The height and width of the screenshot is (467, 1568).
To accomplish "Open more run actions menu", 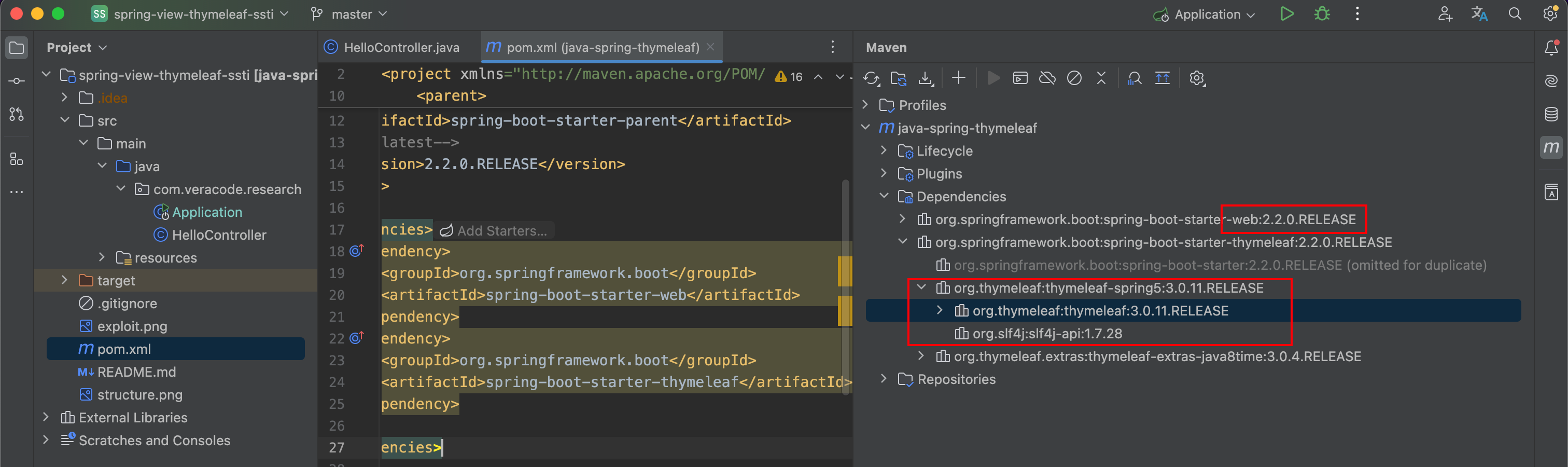I will pyautogui.click(x=1357, y=14).
